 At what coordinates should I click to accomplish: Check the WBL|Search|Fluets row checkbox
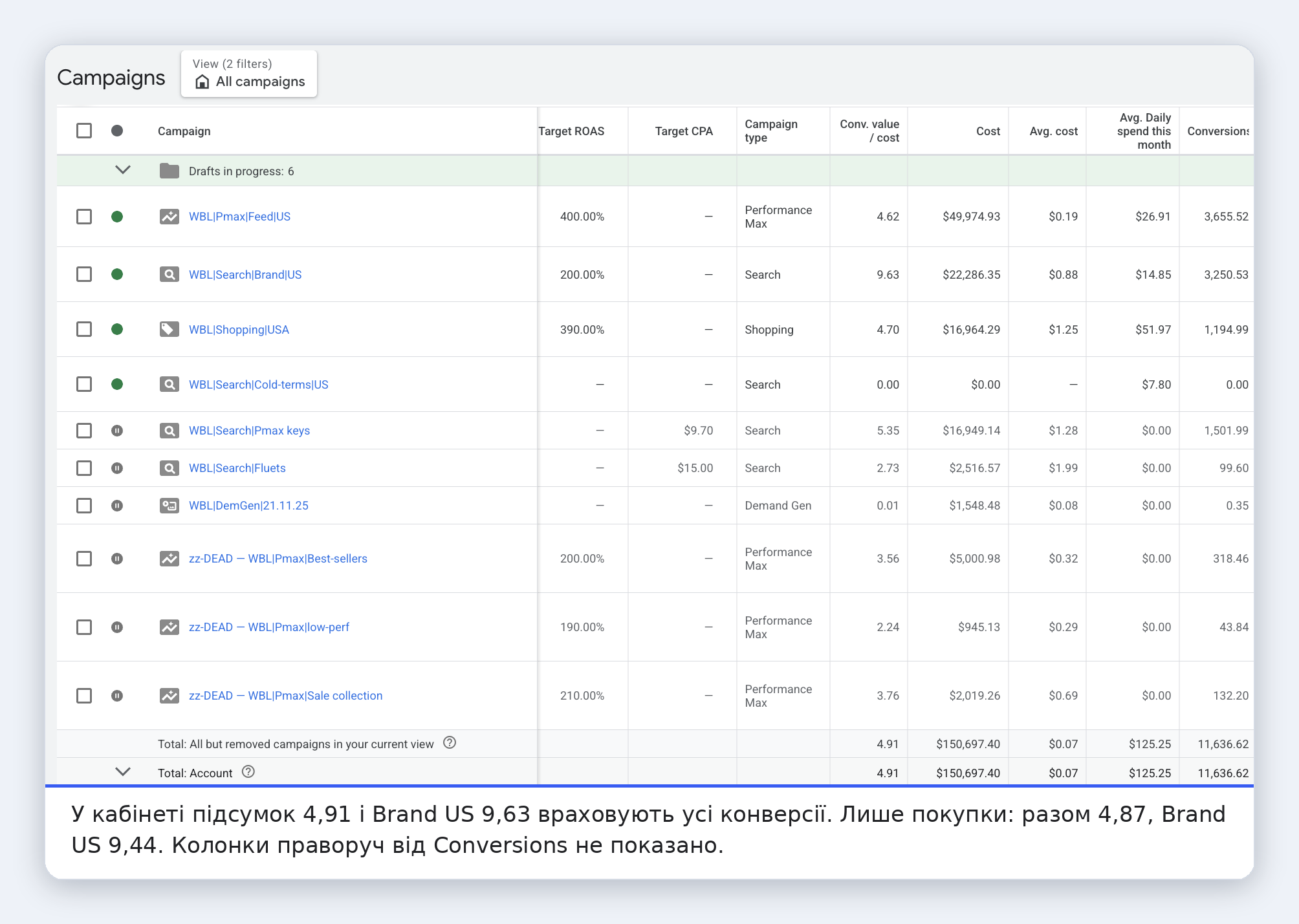tap(84, 468)
